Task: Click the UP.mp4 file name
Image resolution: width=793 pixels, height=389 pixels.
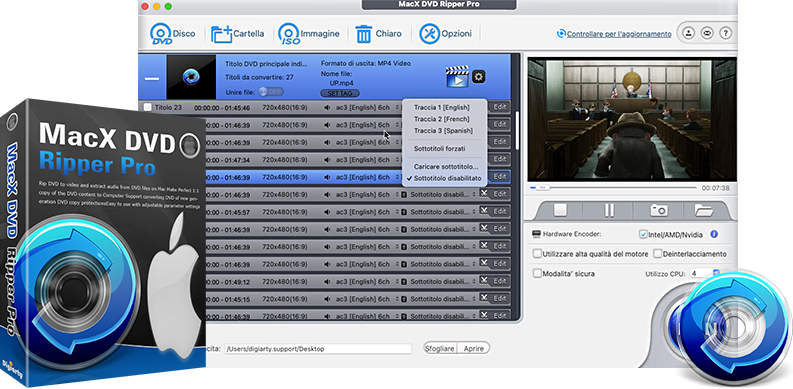Action: [x=342, y=82]
